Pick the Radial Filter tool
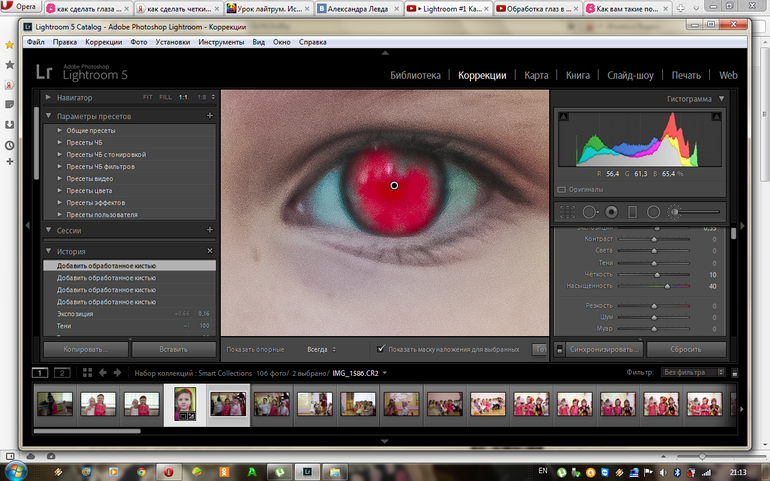This screenshot has width=770, height=481. (653, 212)
